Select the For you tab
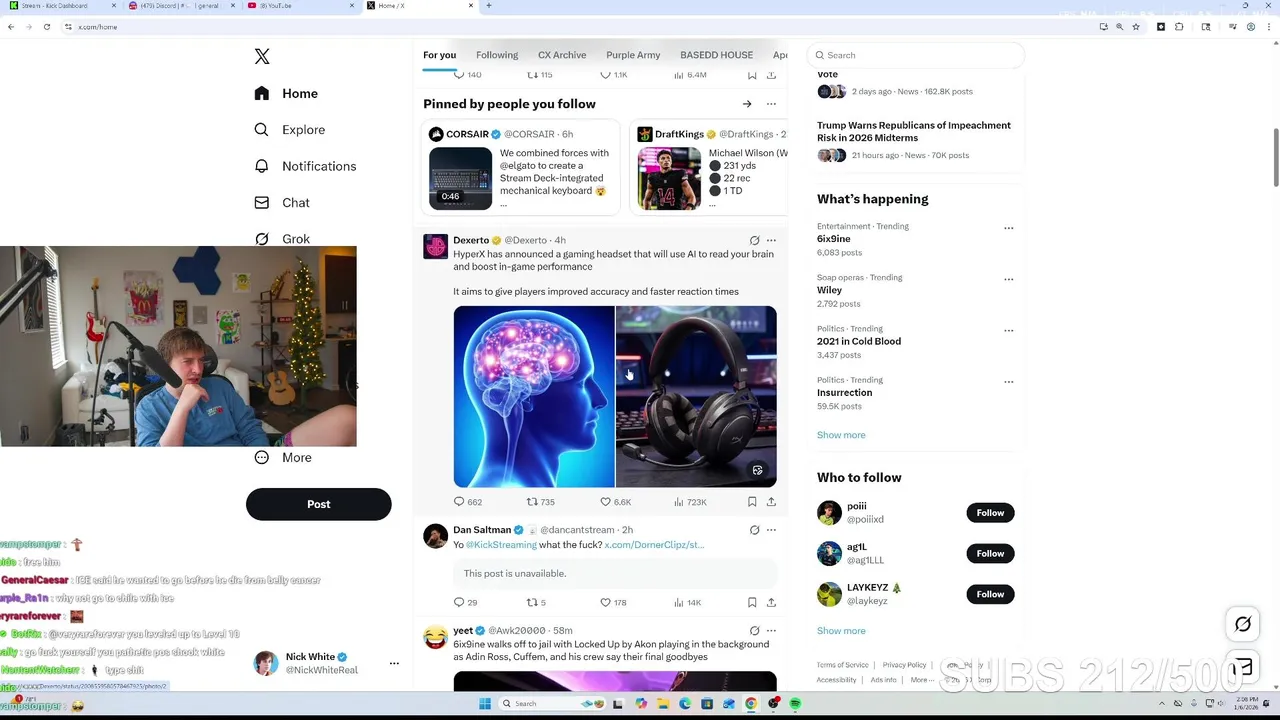 click(439, 55)
